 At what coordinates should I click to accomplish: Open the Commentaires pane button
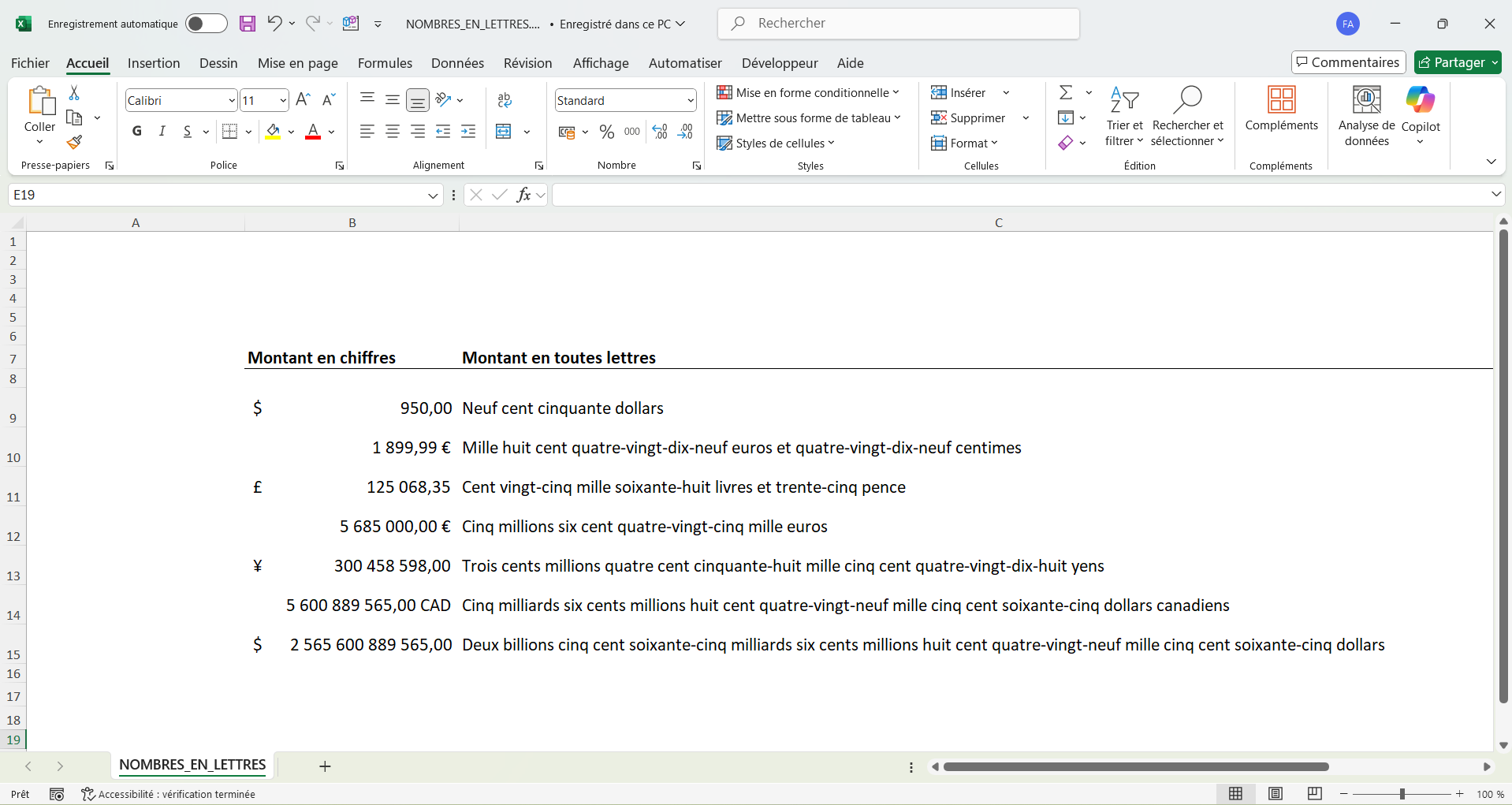coord(1348,62)
